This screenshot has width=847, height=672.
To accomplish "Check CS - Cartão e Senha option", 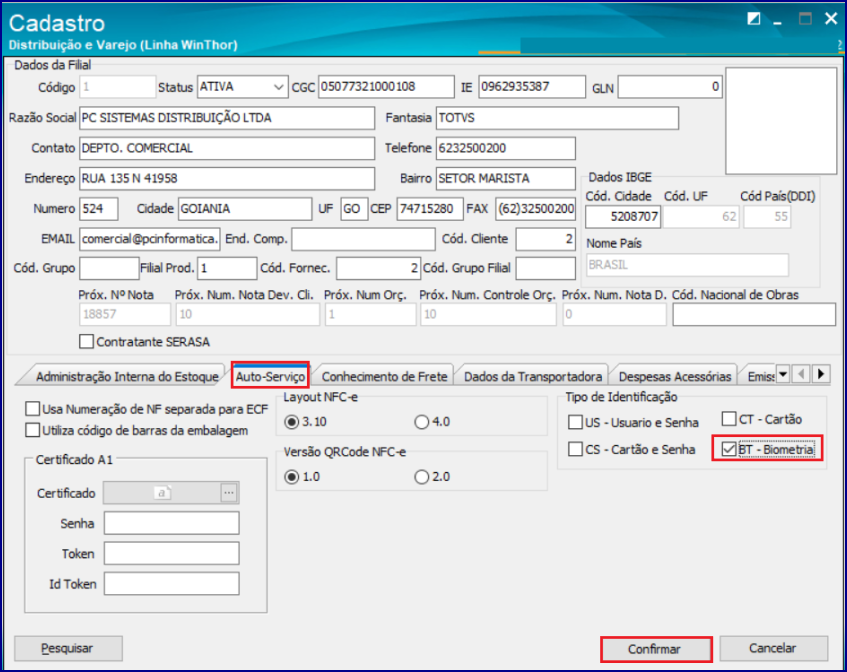I will coord(575,449).
